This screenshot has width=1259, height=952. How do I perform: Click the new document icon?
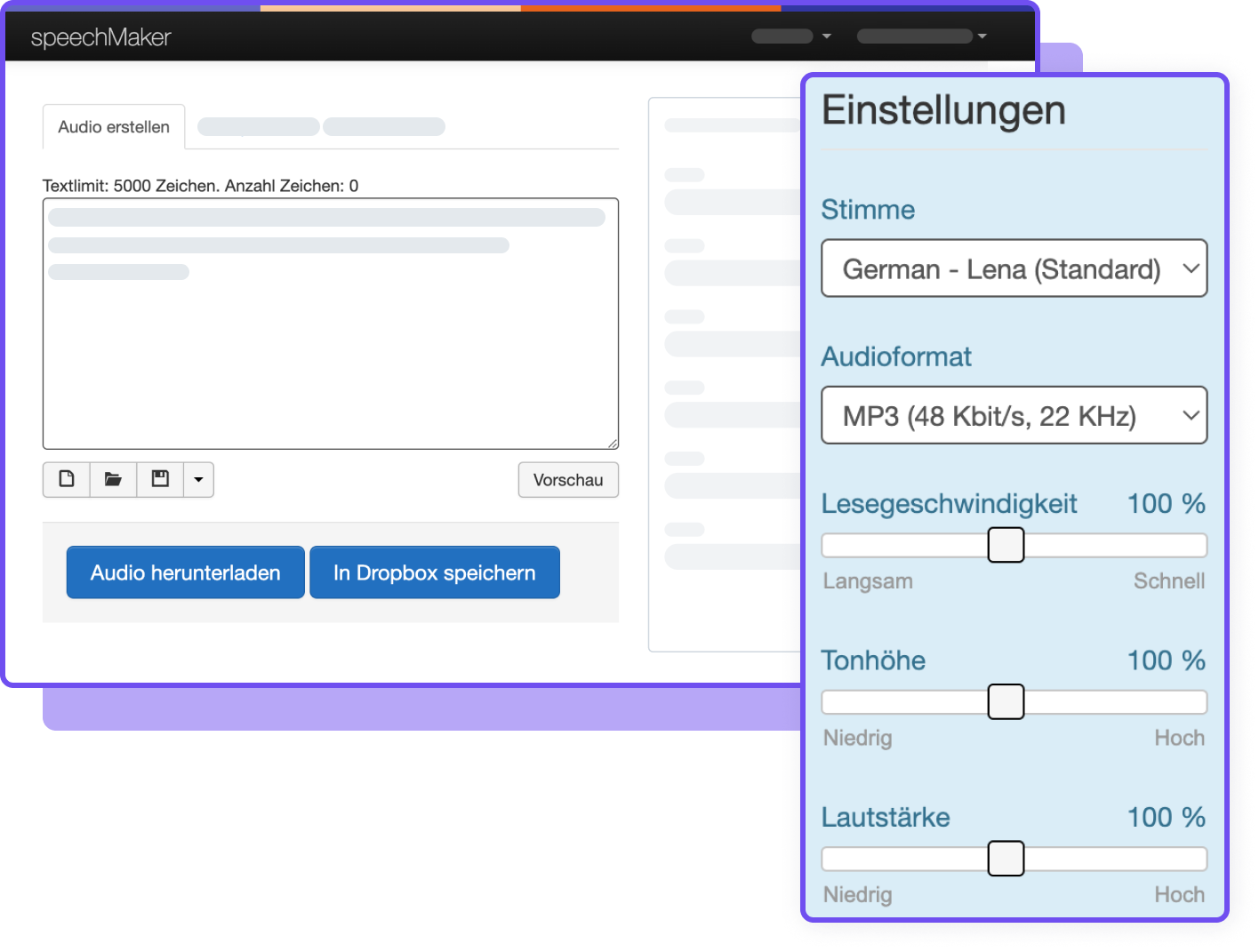[x=67, y=479]
